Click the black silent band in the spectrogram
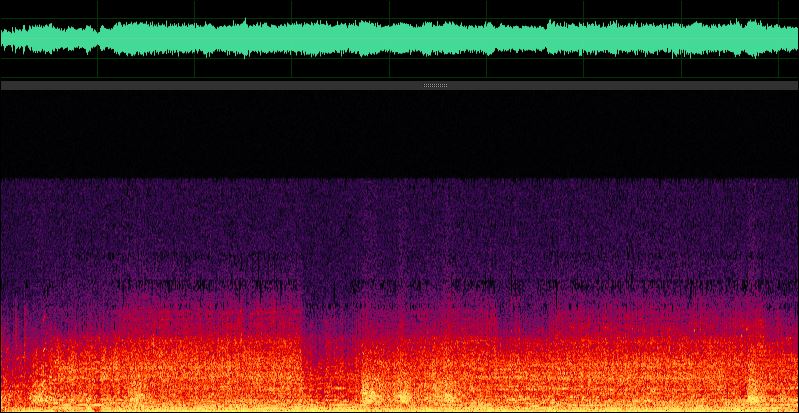The image size is (799, 413). (400, 135)
